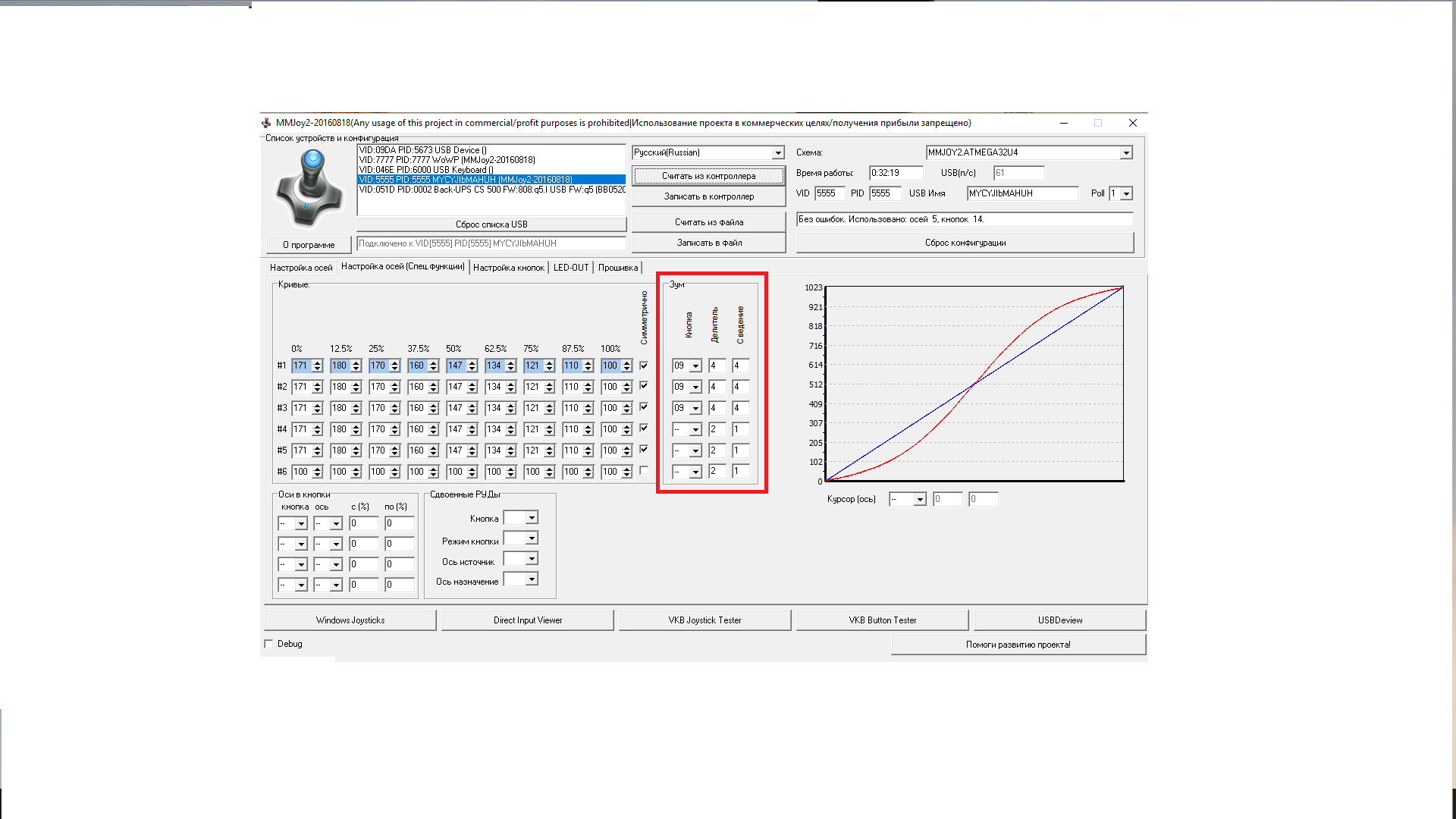Click Помоги развитию проекта! button
Image resolution: width=1456 pixels, height=819 pixels.
1018,645
